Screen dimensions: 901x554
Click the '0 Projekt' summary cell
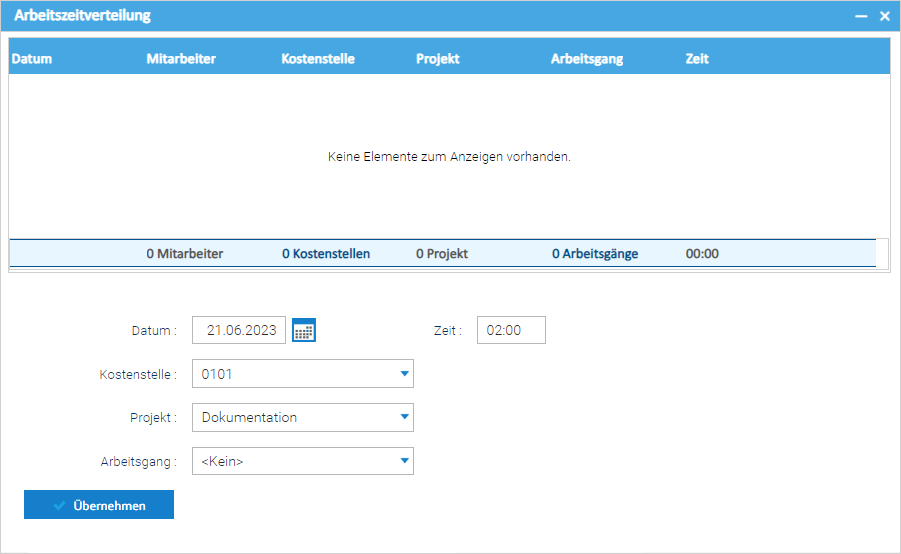click(x=442, y=254)
